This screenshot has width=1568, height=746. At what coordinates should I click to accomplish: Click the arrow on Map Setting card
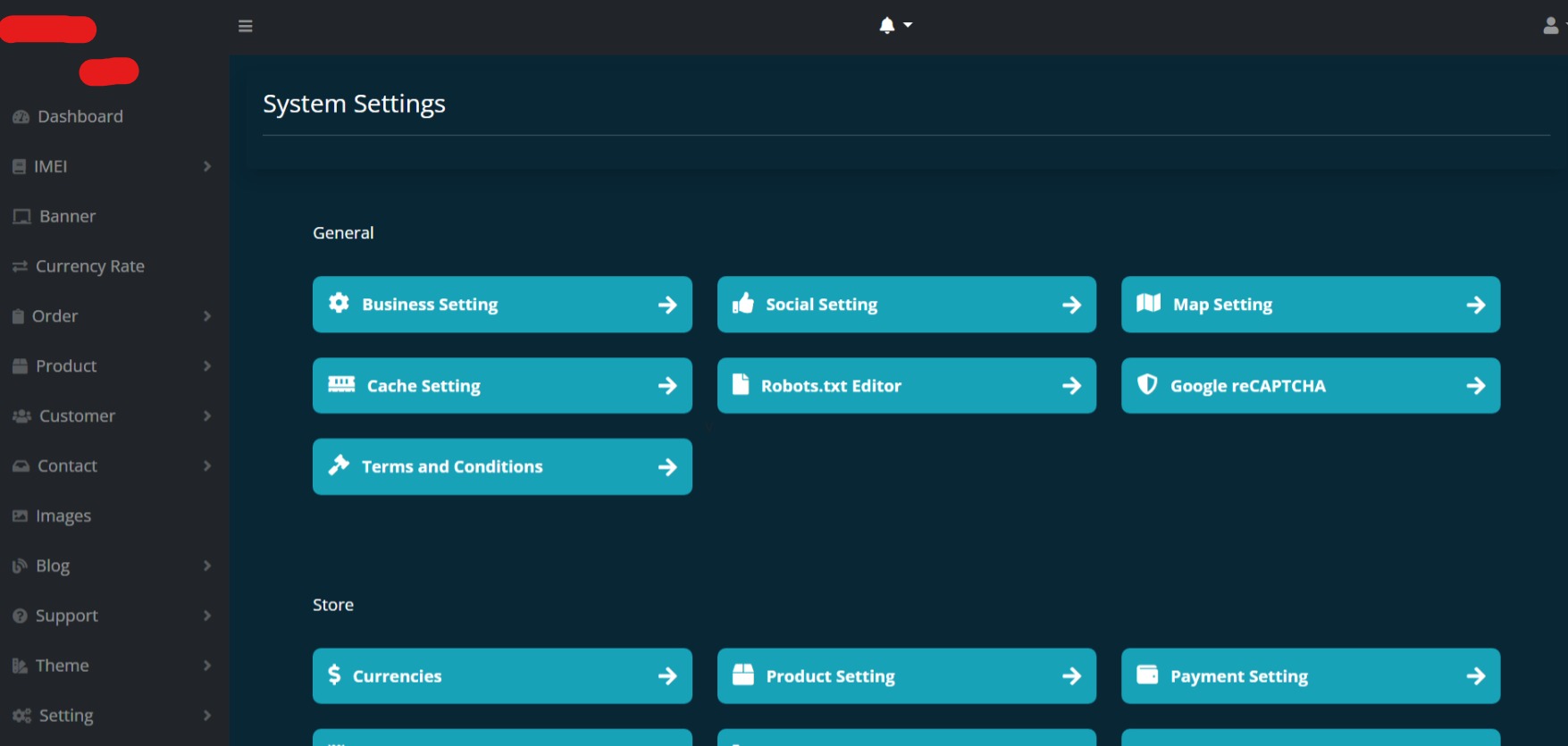click(1476, 306)
